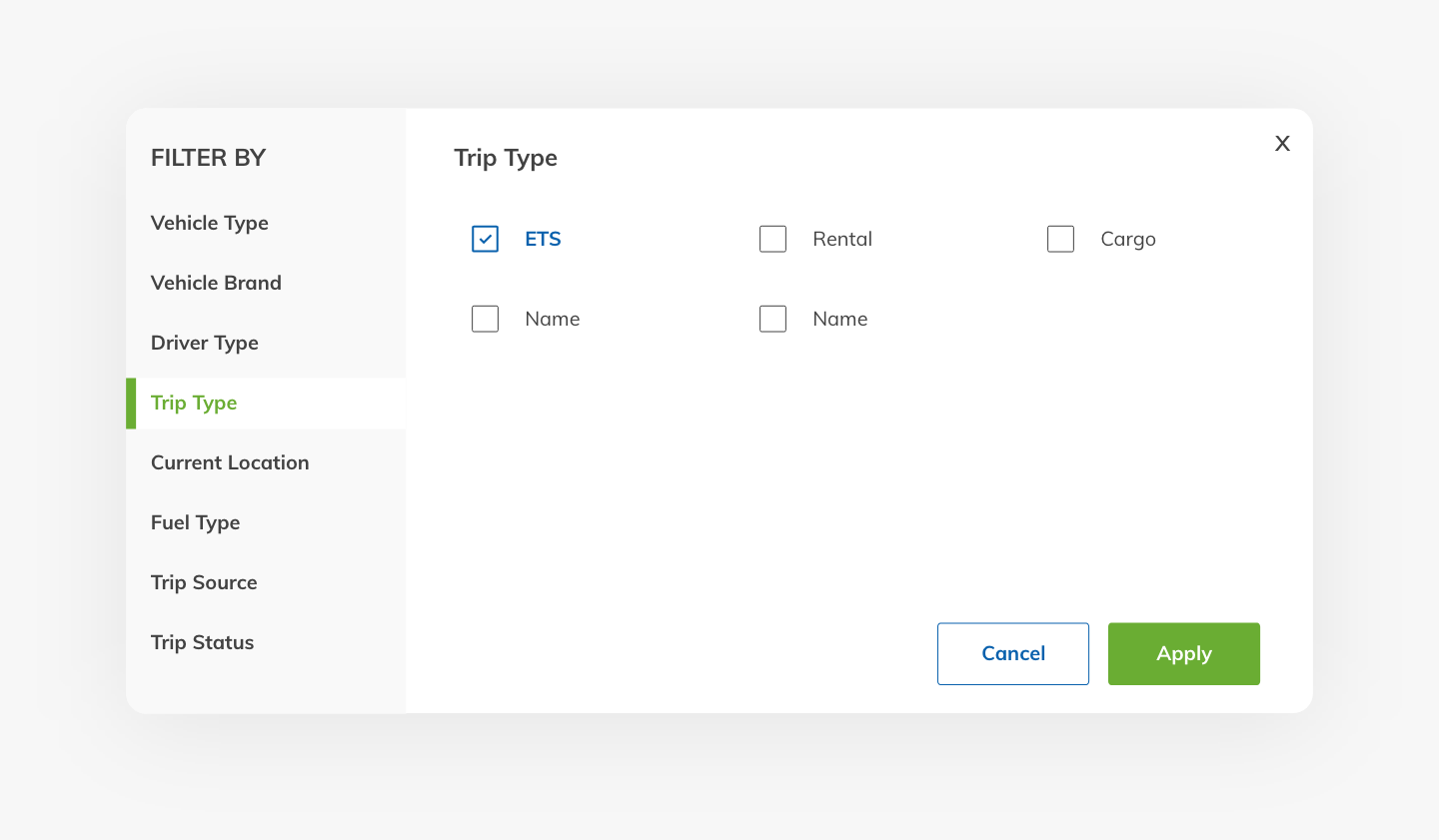
Task: View Trip Status filter options
Action: (x=203, y=642)
